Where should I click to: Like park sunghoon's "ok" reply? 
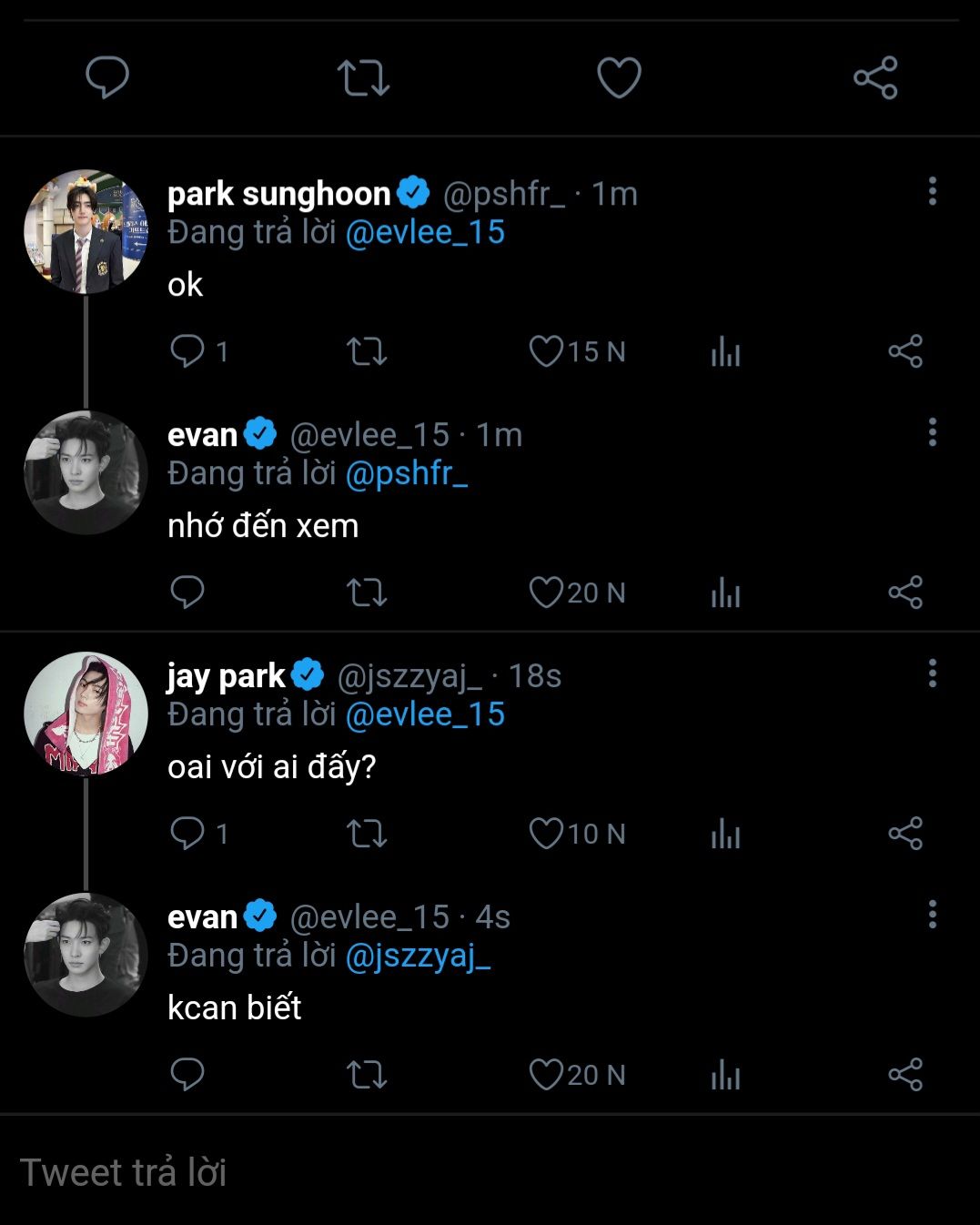[x=547, y=351]
